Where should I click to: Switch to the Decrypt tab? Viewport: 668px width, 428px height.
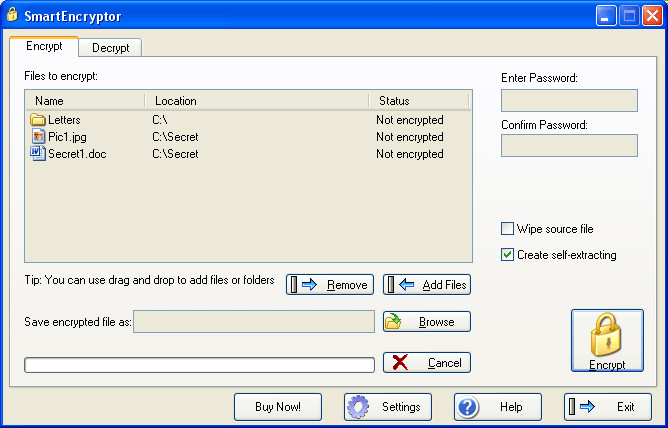[110, 48]
